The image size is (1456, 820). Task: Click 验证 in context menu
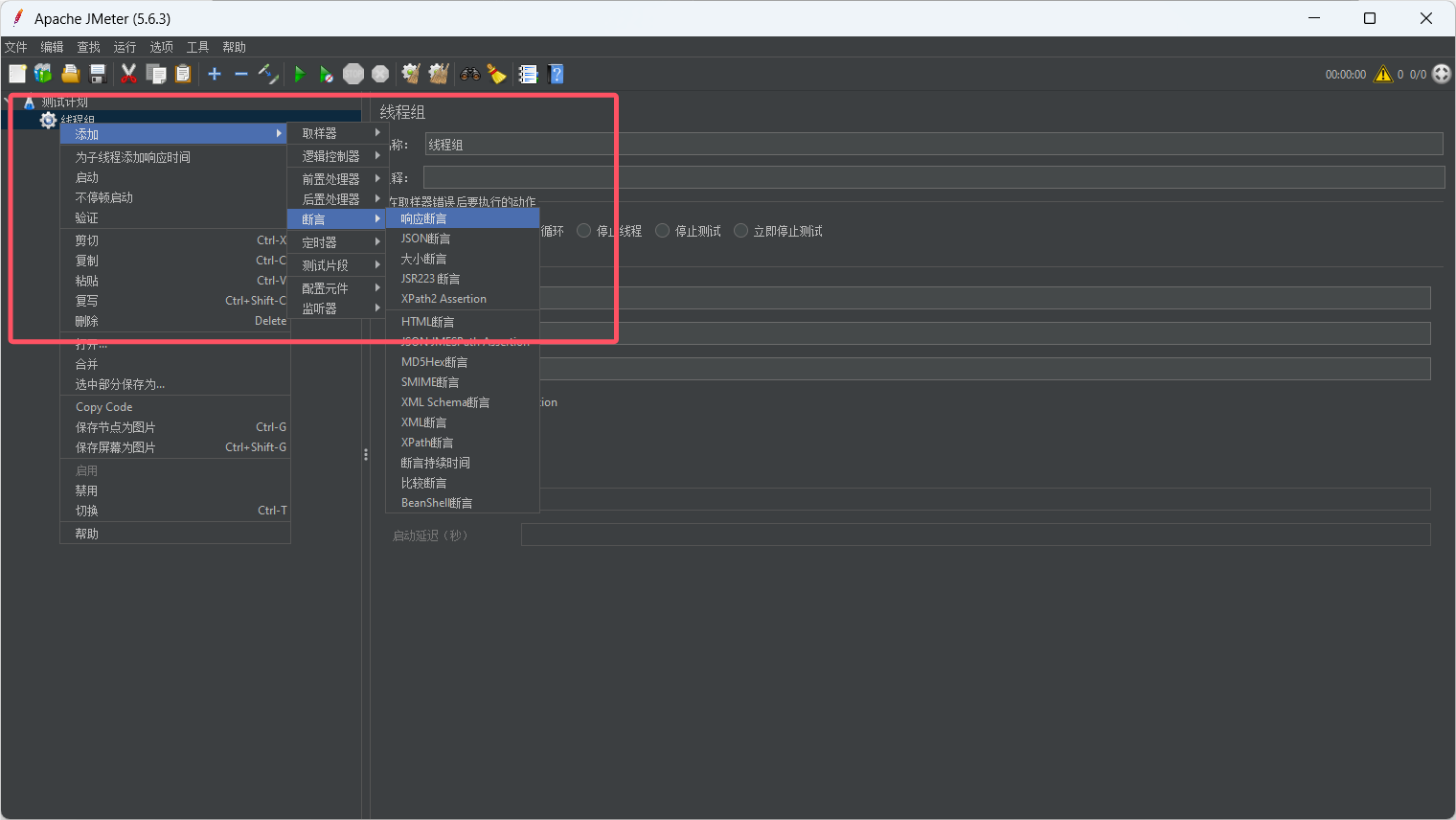[173, 217]
